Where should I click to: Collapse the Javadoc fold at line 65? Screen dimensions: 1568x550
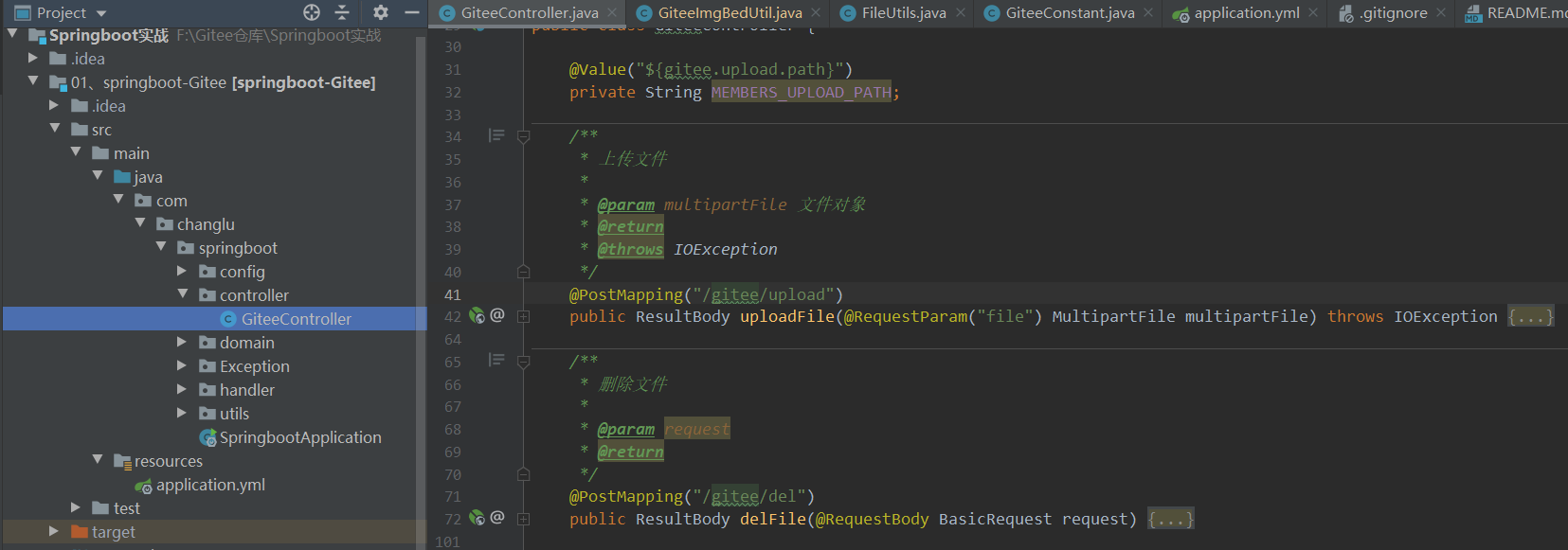tap(523, 362)
